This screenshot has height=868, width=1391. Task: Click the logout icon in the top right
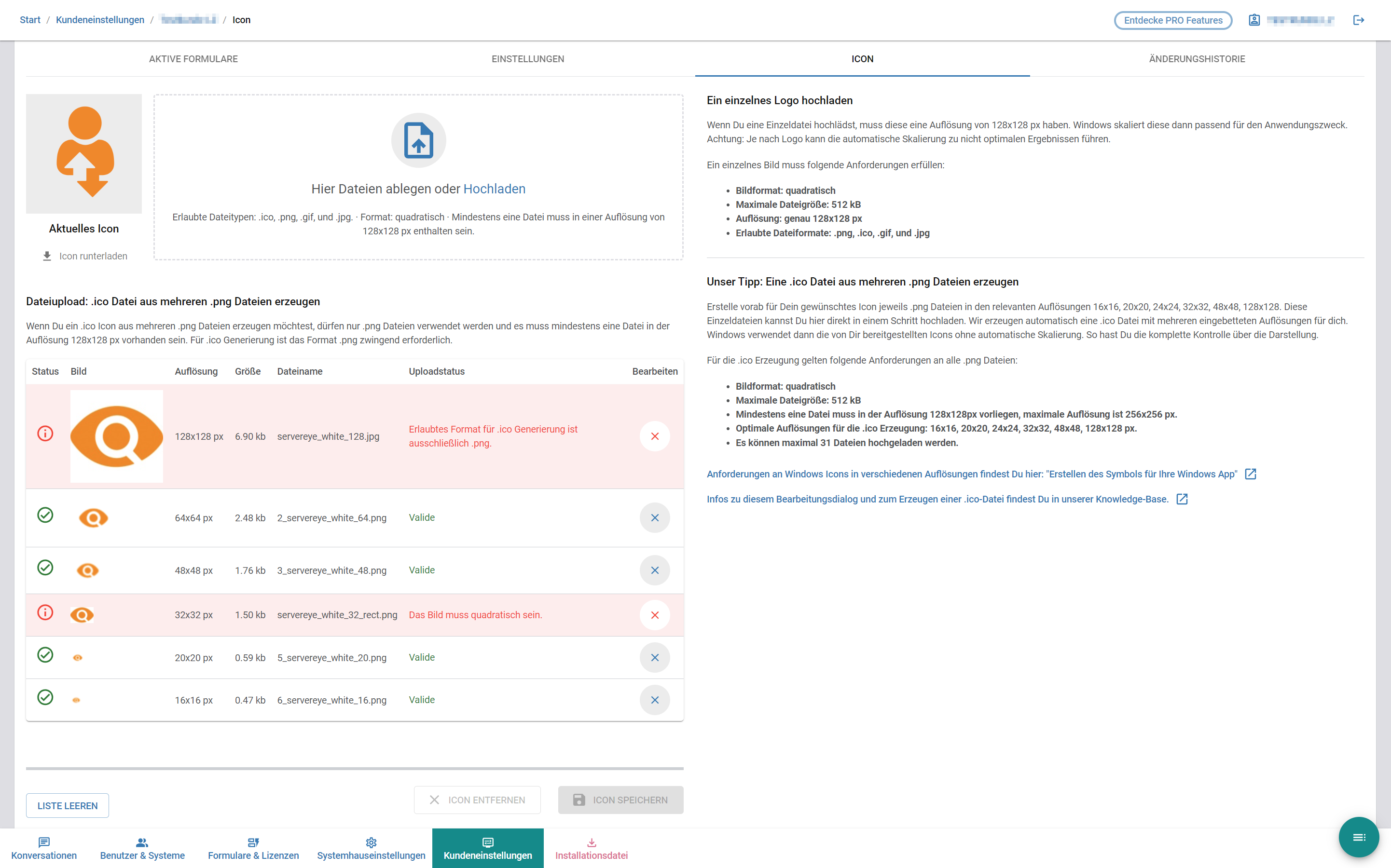[1358, 20]
